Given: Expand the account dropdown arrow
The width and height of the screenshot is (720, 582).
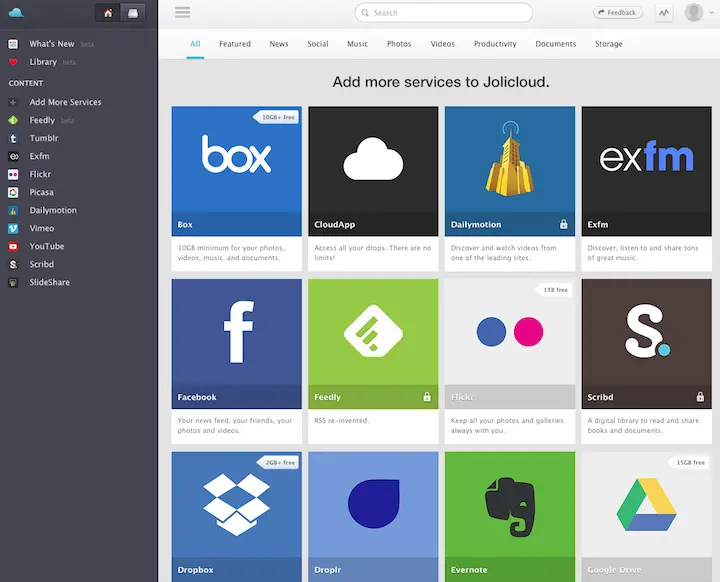Looking at the screenshot, I should click(x=711, y=13).
